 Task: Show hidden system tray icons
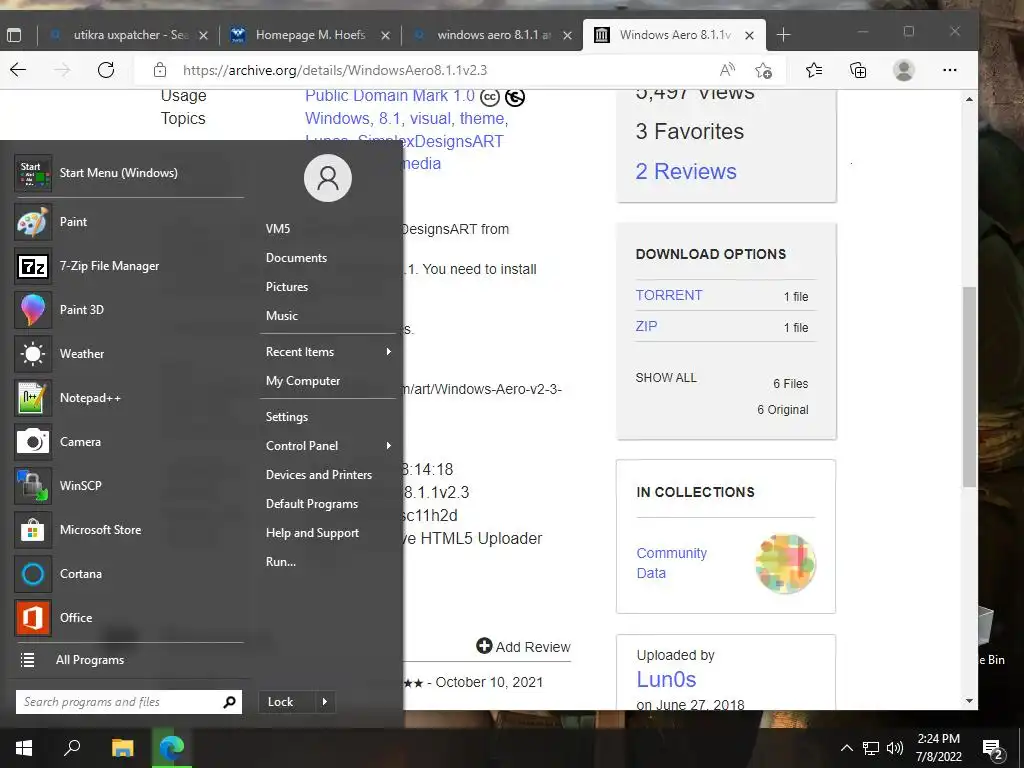click(846, 748)
